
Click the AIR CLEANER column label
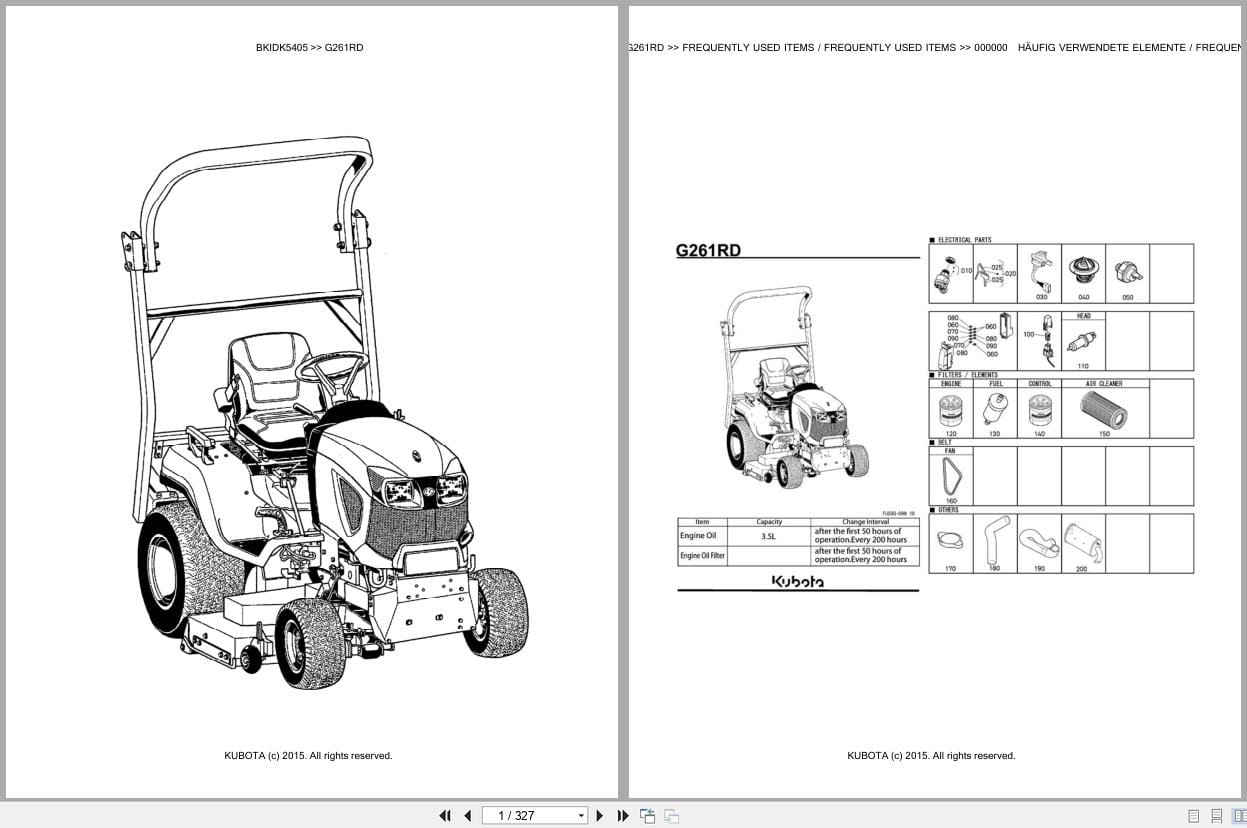tap(1104, 384)
